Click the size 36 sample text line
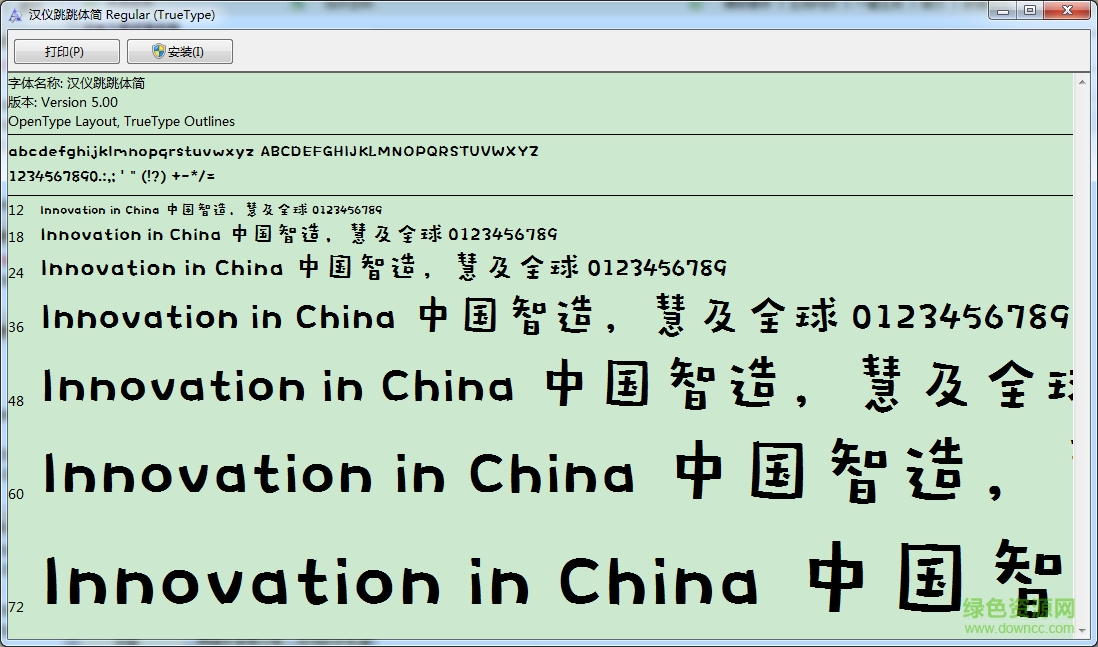 click(555, 316)
